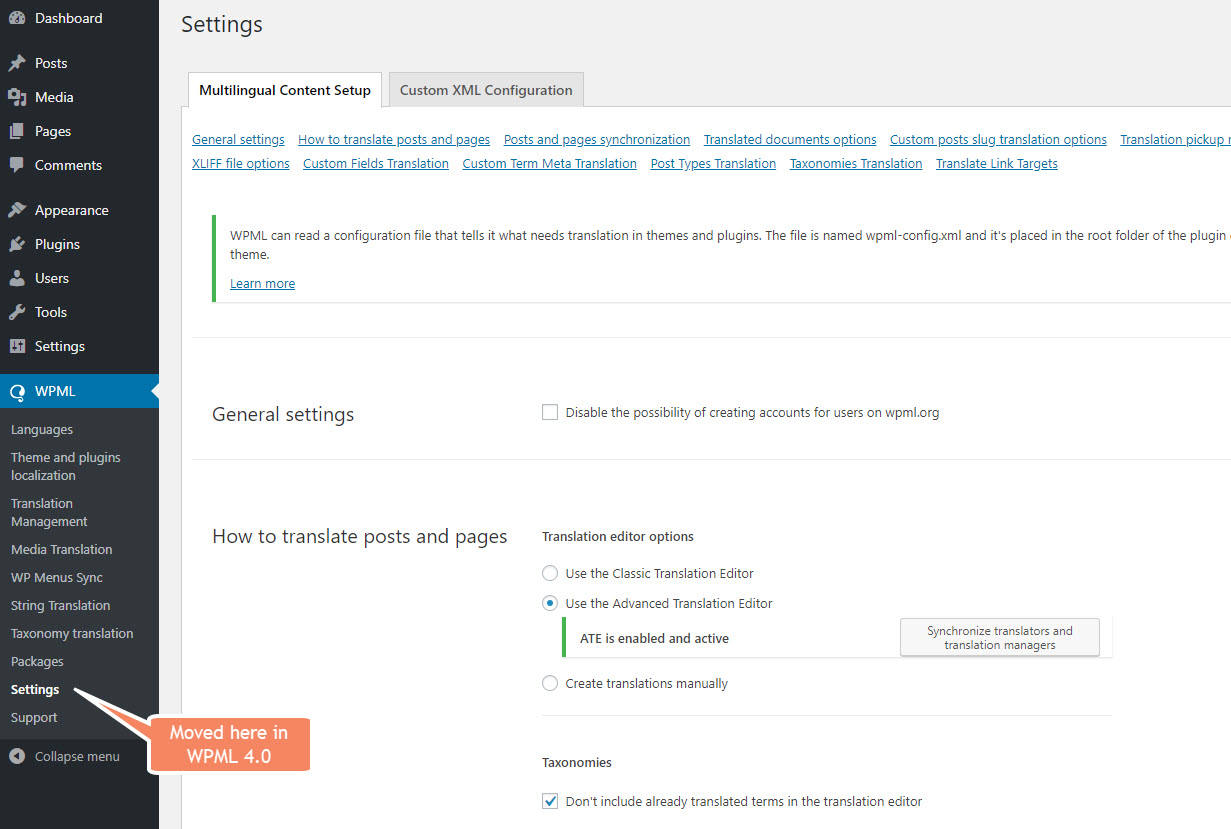Click the Posts pushpin icon
This screenshot has width=1231, height=829.
[x=17, y=63]
